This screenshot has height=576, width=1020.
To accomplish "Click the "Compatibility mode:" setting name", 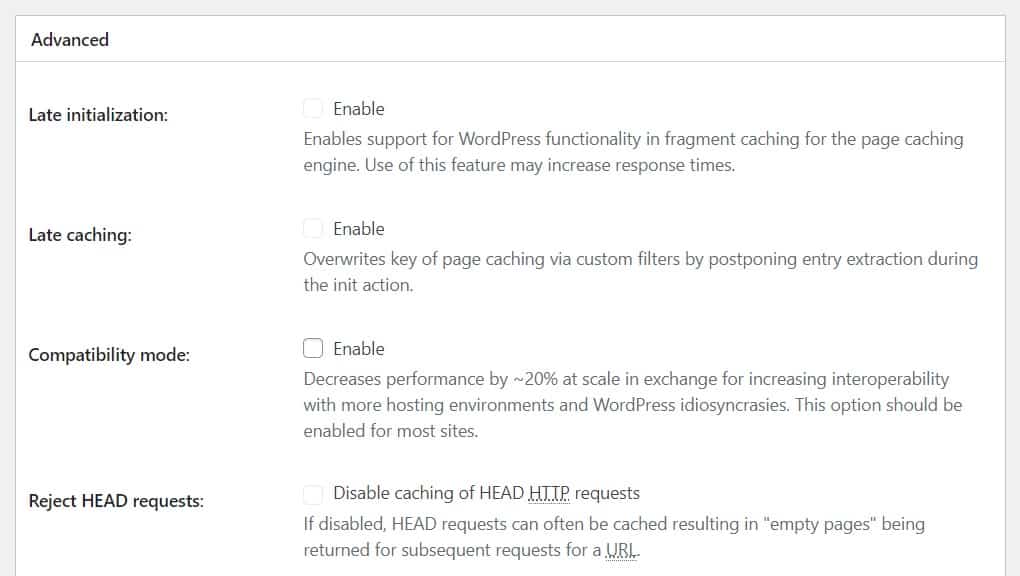I will coord(109,355).
